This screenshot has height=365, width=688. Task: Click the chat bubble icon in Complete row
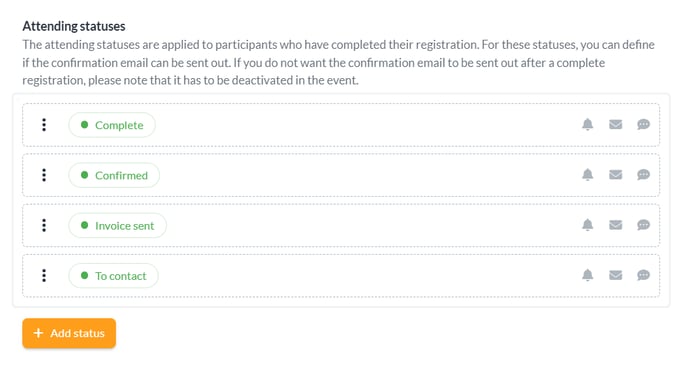[643, 125]
